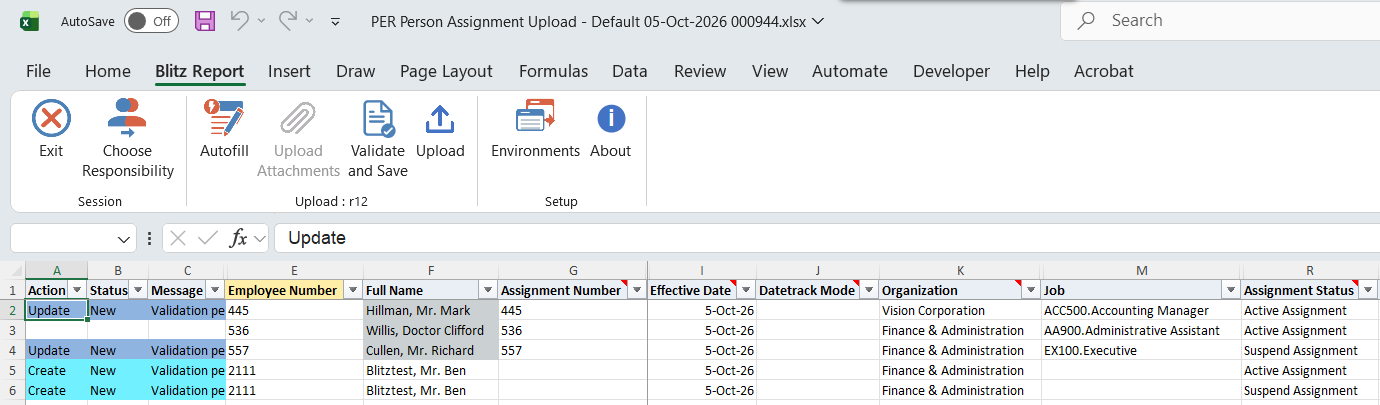The width and height of the screenshot is (1380, 405).
Task: Click cell Willis, Doctor Clifford
Action: 431,330
